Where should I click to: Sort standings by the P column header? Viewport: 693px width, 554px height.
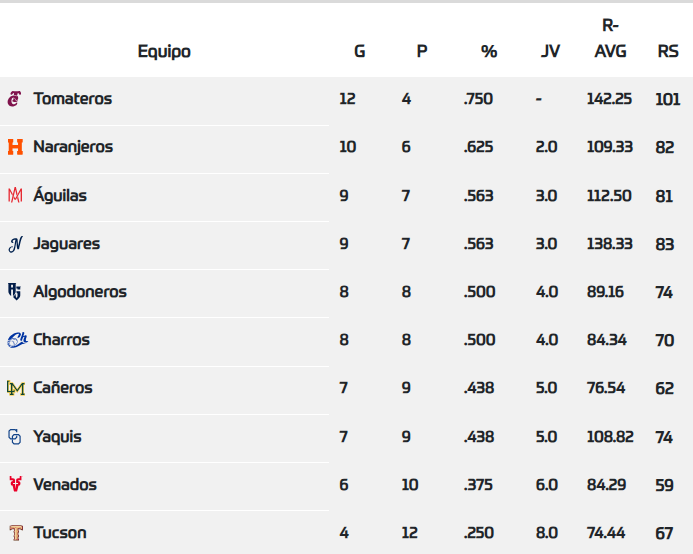422,51
